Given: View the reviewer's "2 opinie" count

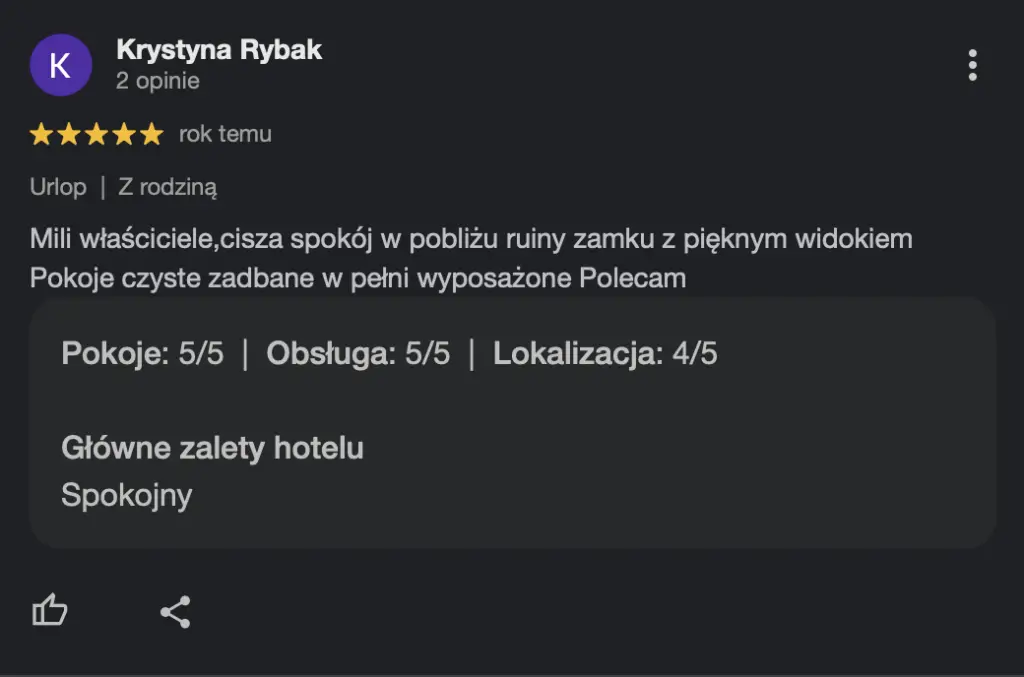Looking at the screenshot, I should tap(157, 81).
